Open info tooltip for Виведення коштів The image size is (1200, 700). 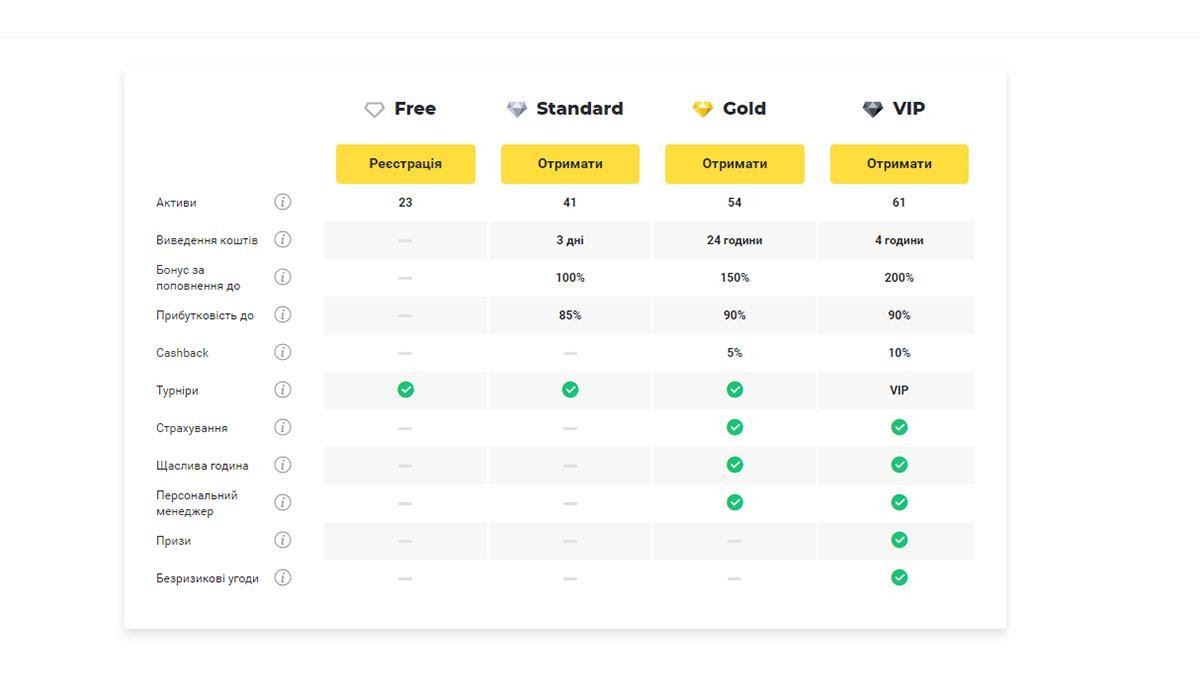click(282, 240)
